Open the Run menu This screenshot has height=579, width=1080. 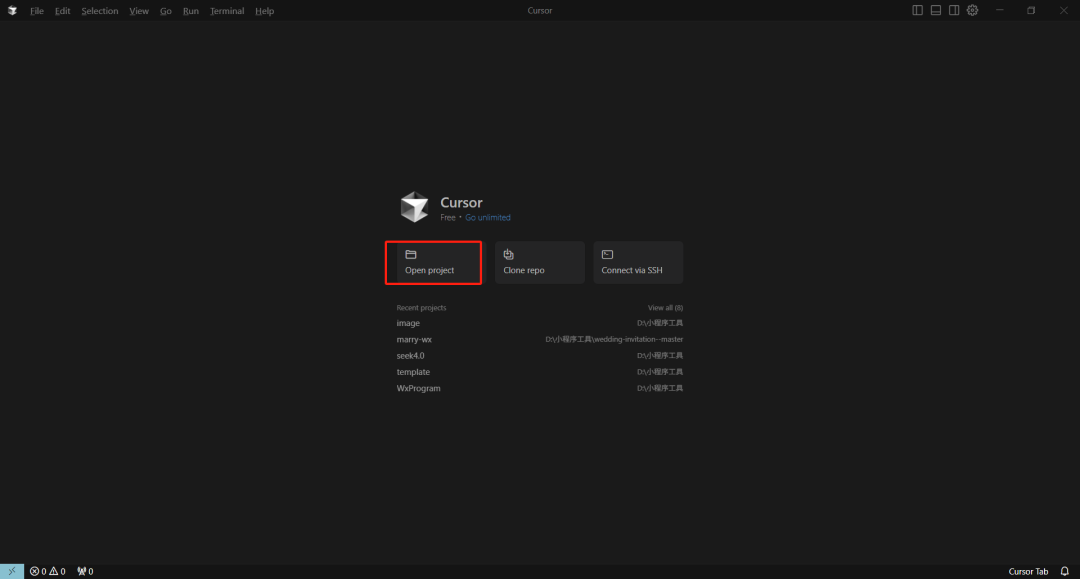[x=191, y=11]
